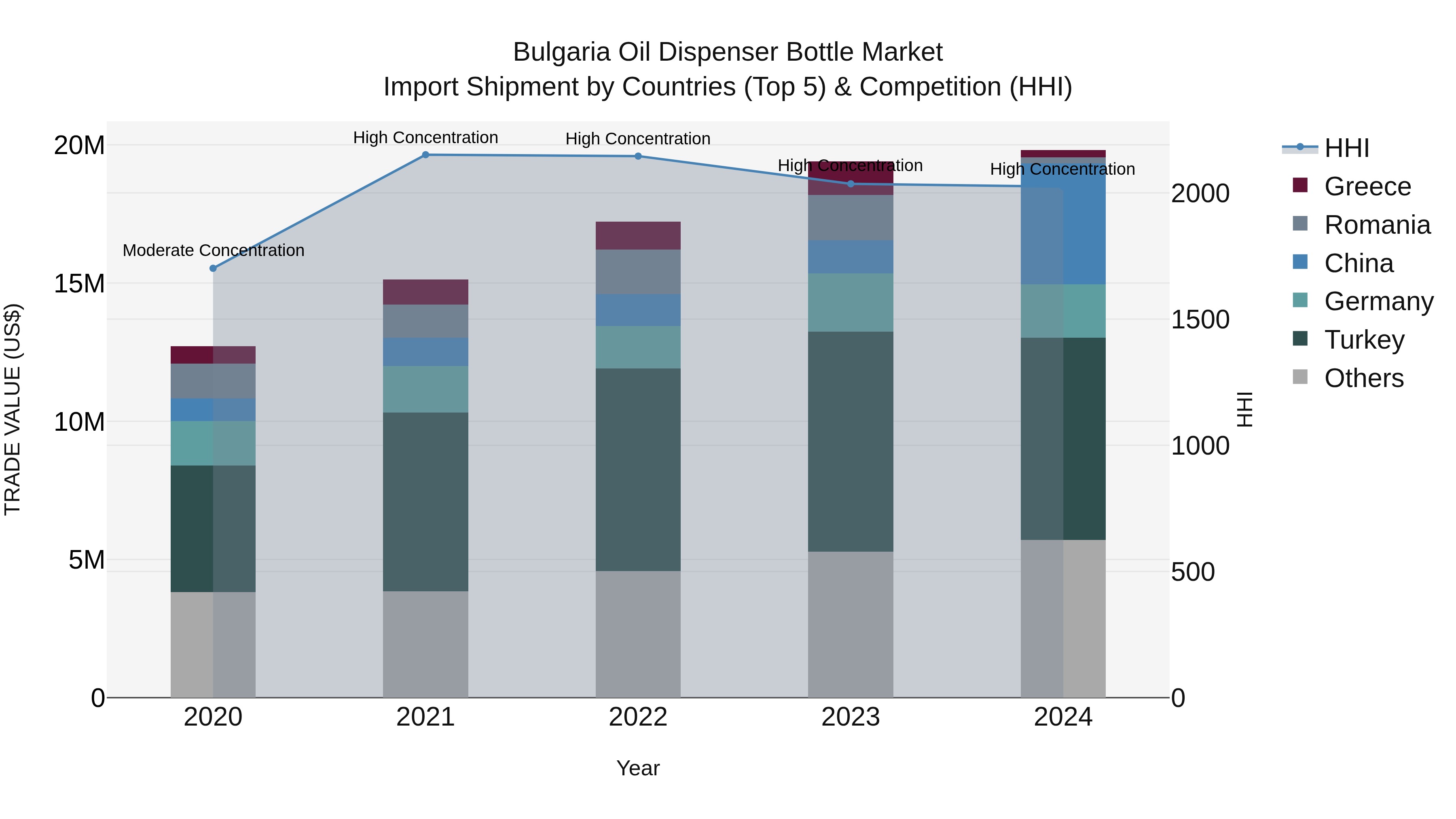
Task: Click the 'Import Shipment by Countries' subtitle line
Action: [728, 87]
